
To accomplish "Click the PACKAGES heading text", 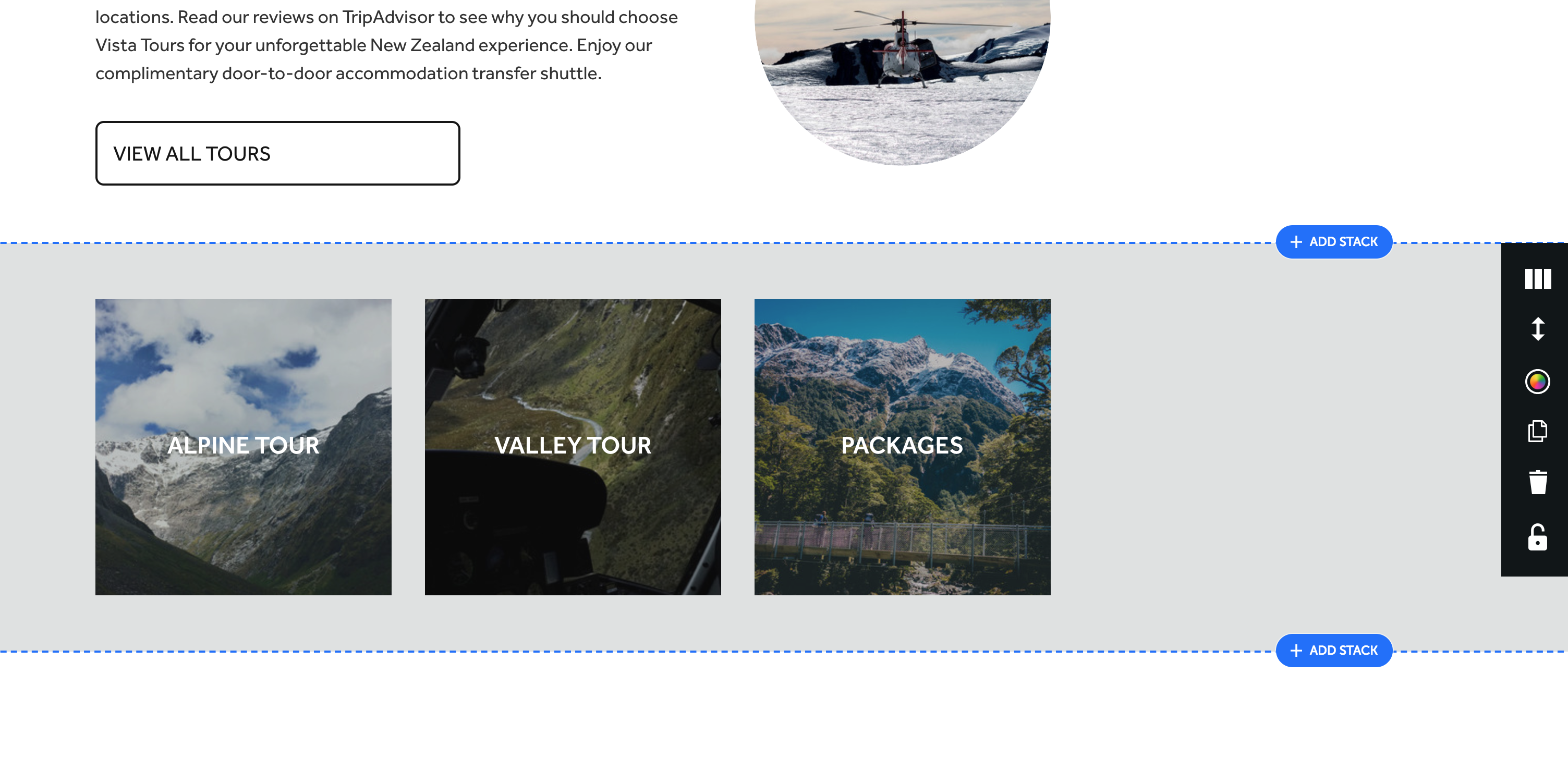I will [902, 445].
